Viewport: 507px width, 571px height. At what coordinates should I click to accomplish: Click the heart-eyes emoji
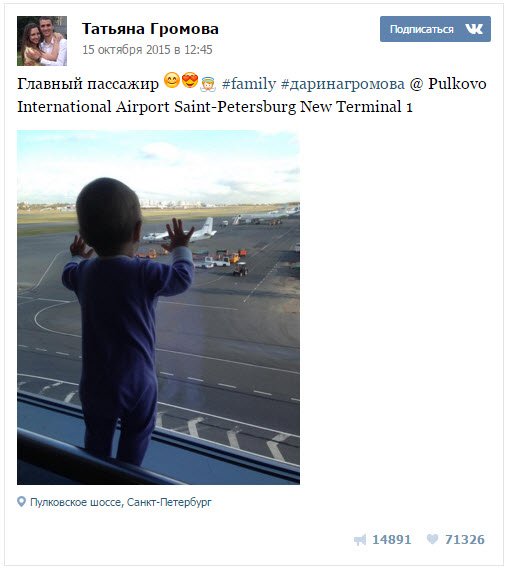coord(190,80)
